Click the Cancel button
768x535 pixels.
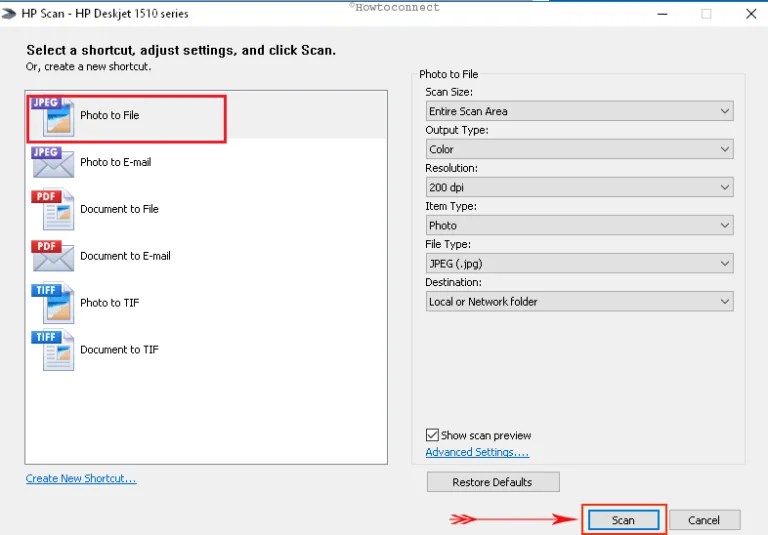click(x=704, y=520)
